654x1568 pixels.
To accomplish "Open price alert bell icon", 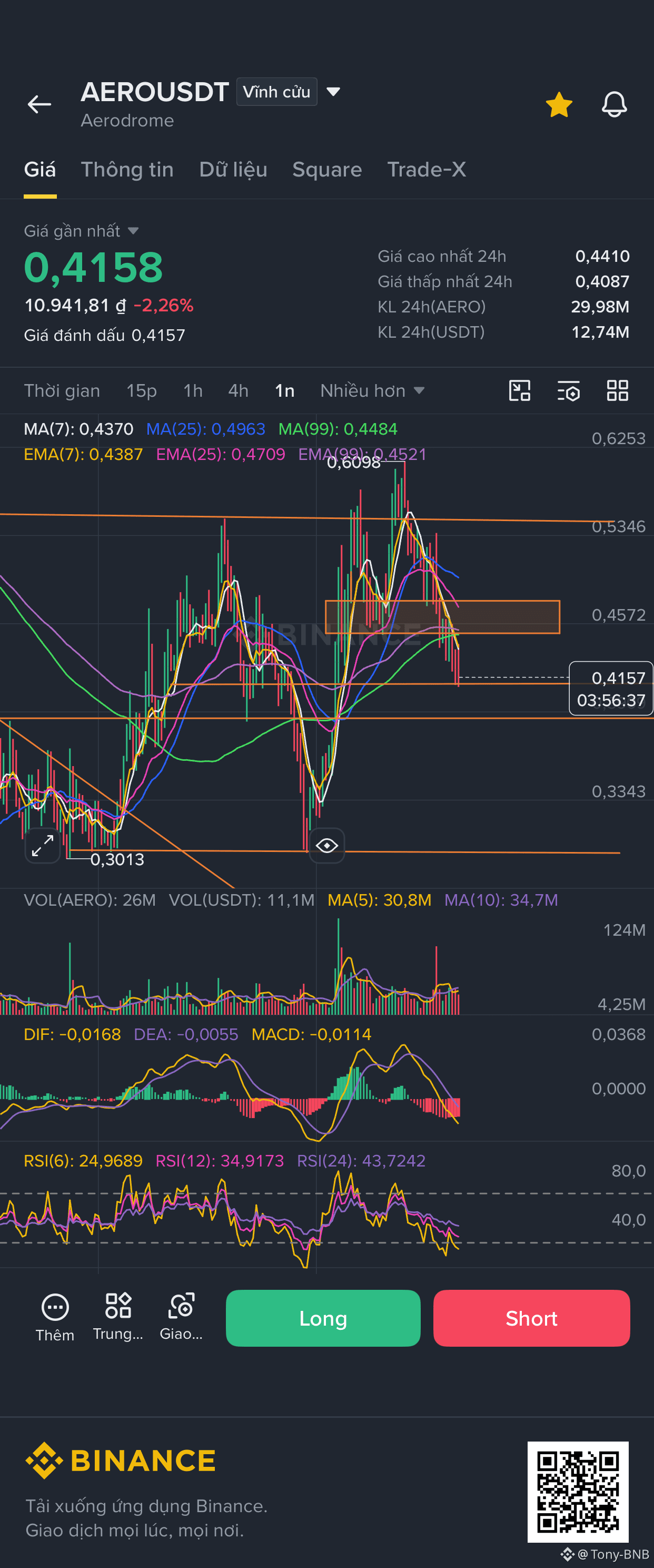I will (x=614, y=104).
